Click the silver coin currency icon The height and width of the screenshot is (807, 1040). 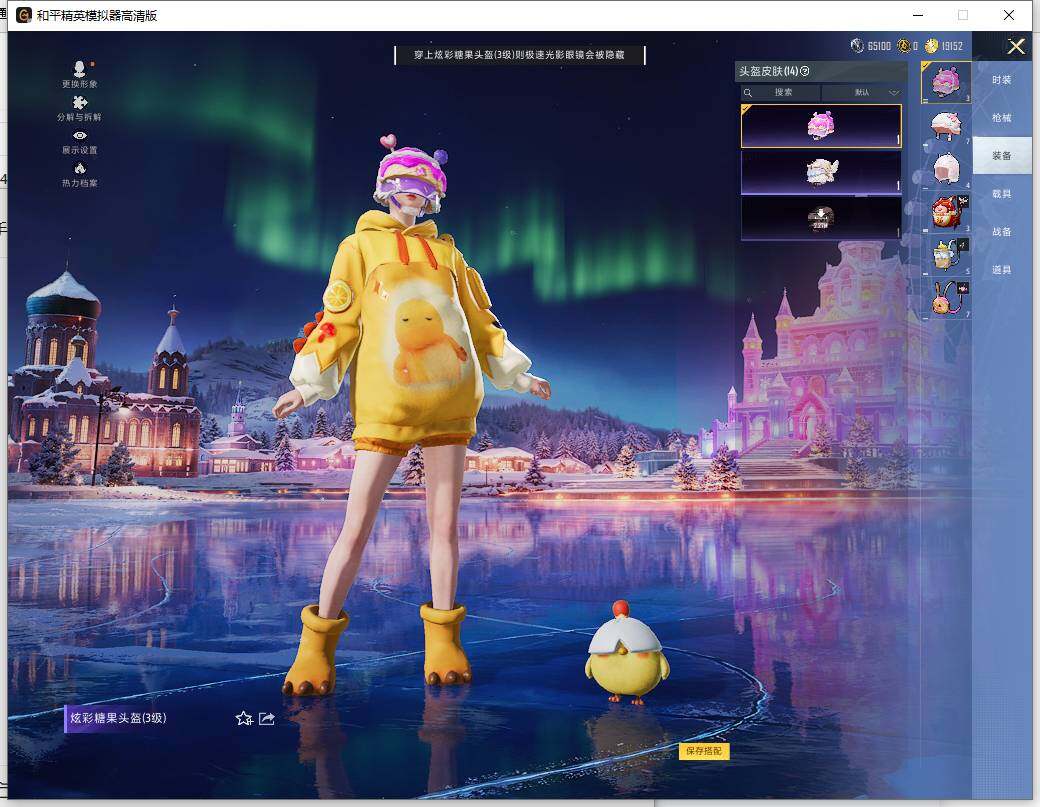tap(857, 45)
